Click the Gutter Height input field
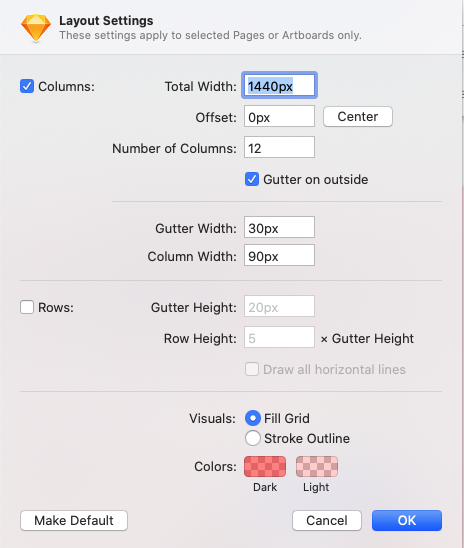 (x=279, y=306)
